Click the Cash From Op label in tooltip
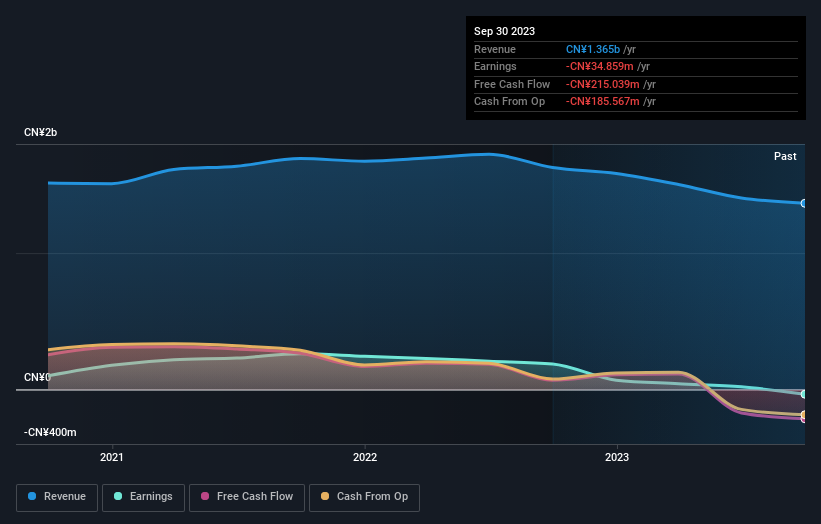 [509, 102]
